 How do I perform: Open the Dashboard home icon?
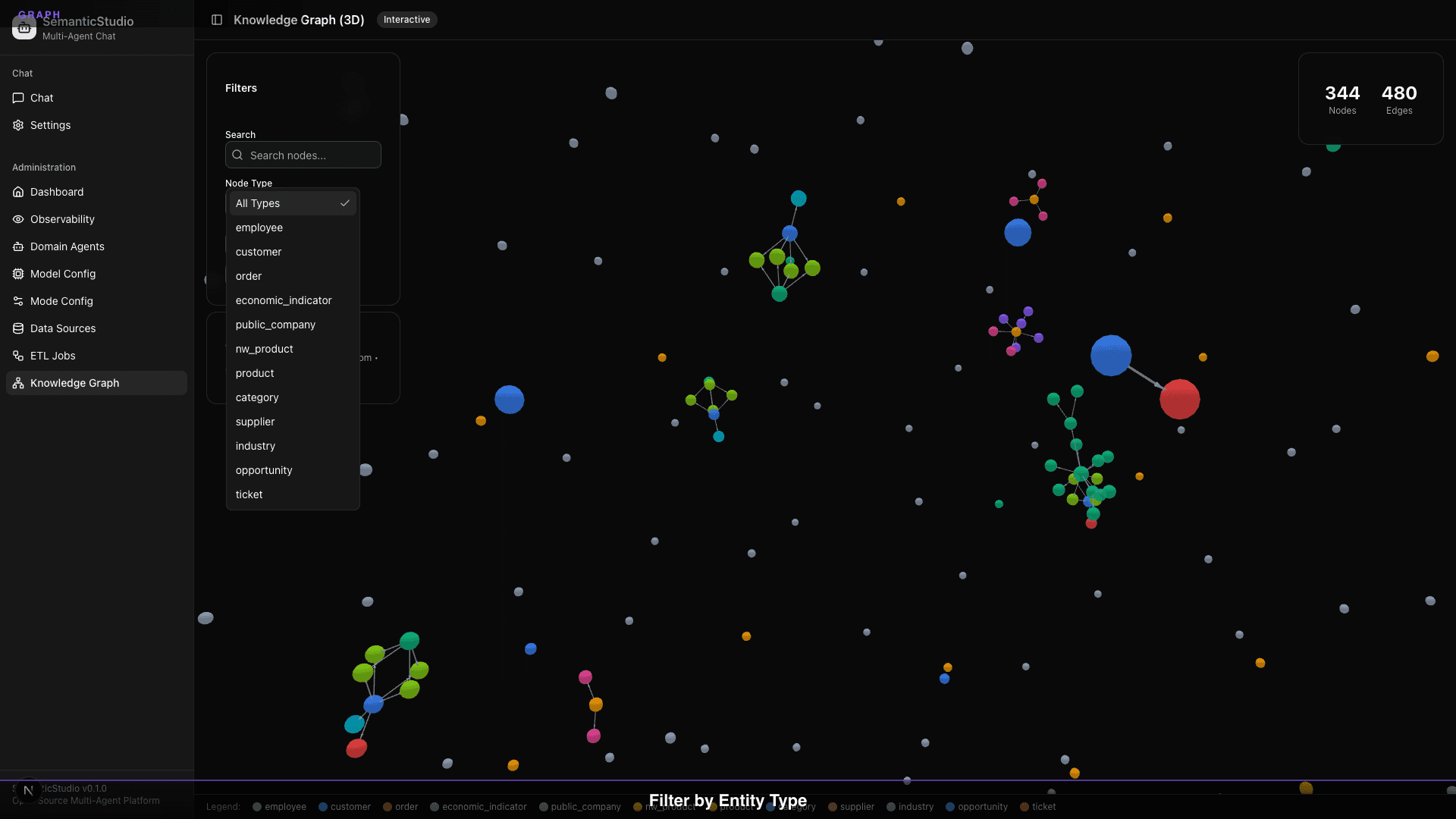[x=18, y=192]
